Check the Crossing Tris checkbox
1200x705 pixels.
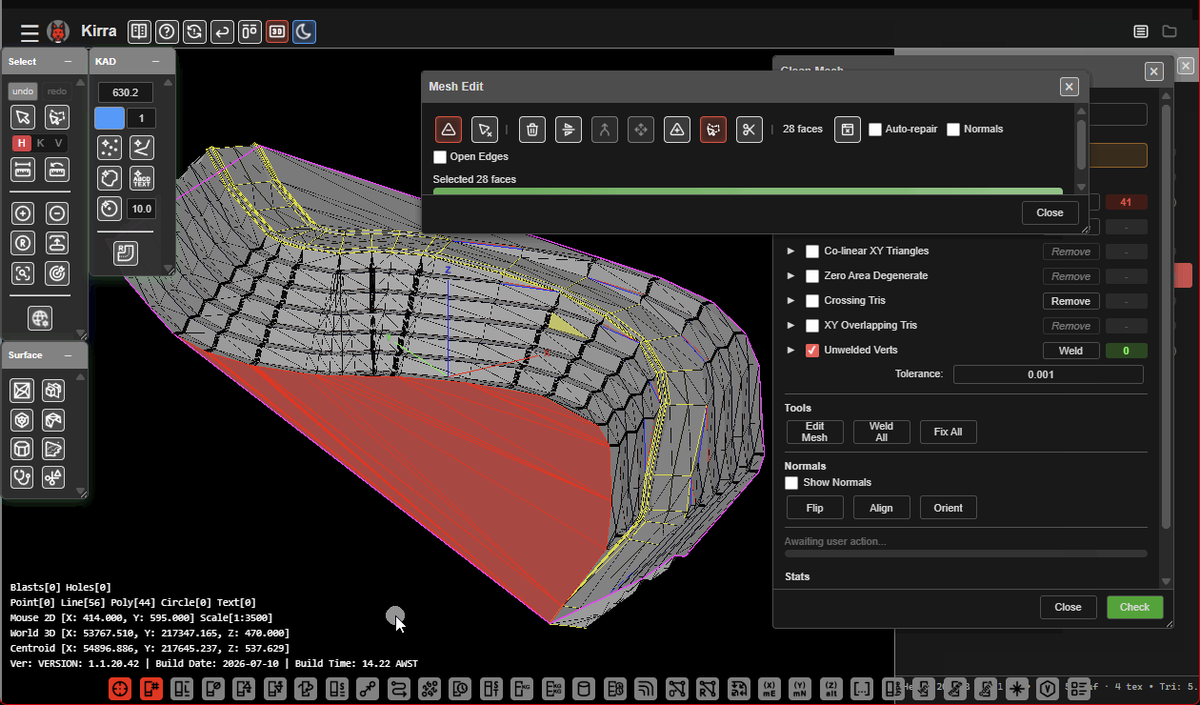(812, 301)
